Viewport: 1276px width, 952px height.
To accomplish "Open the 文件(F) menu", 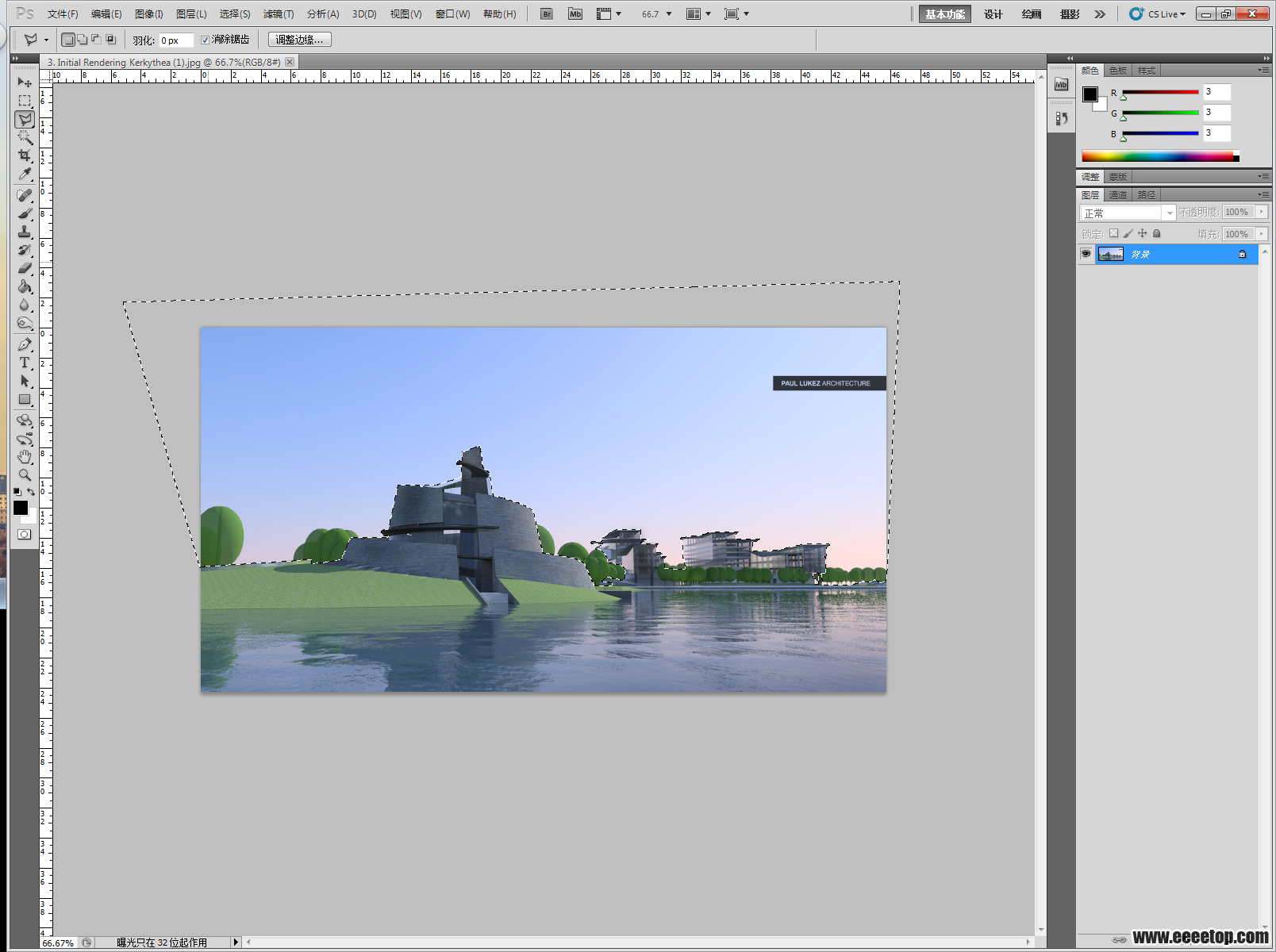I will point(63,14).
